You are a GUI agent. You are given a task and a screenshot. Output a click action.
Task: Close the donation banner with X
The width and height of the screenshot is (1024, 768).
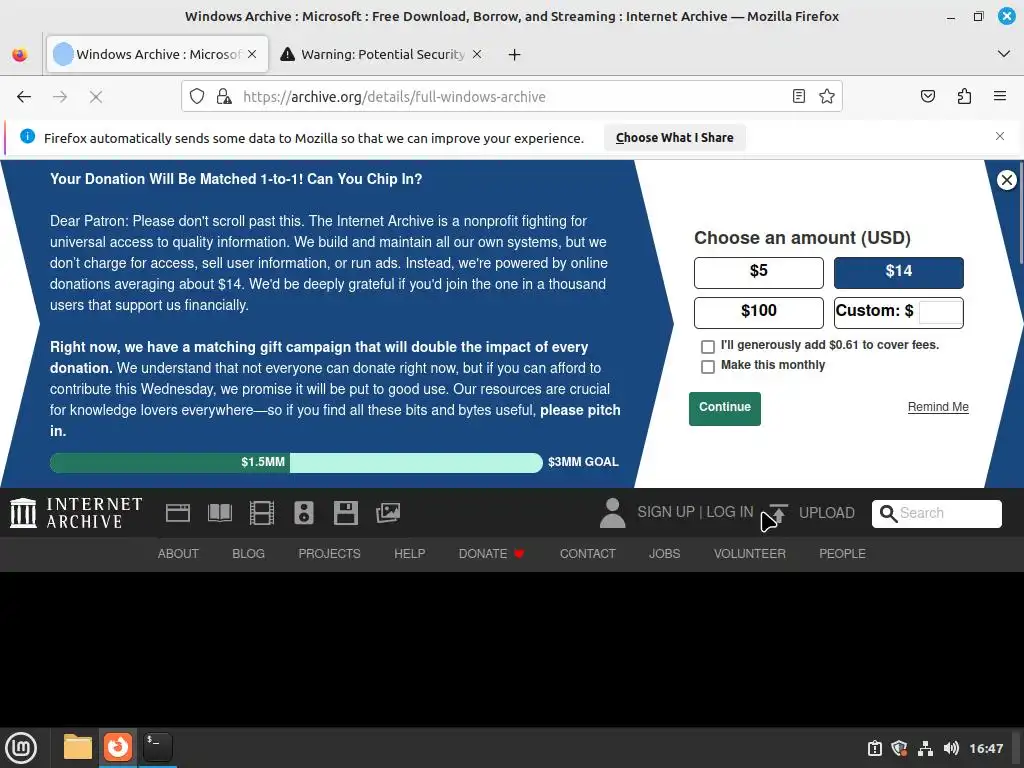click(1006, 180)
